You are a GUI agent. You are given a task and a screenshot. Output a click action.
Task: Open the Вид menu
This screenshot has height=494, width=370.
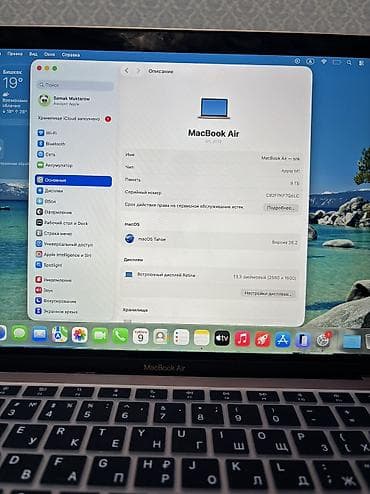click(x=33, y=54)
